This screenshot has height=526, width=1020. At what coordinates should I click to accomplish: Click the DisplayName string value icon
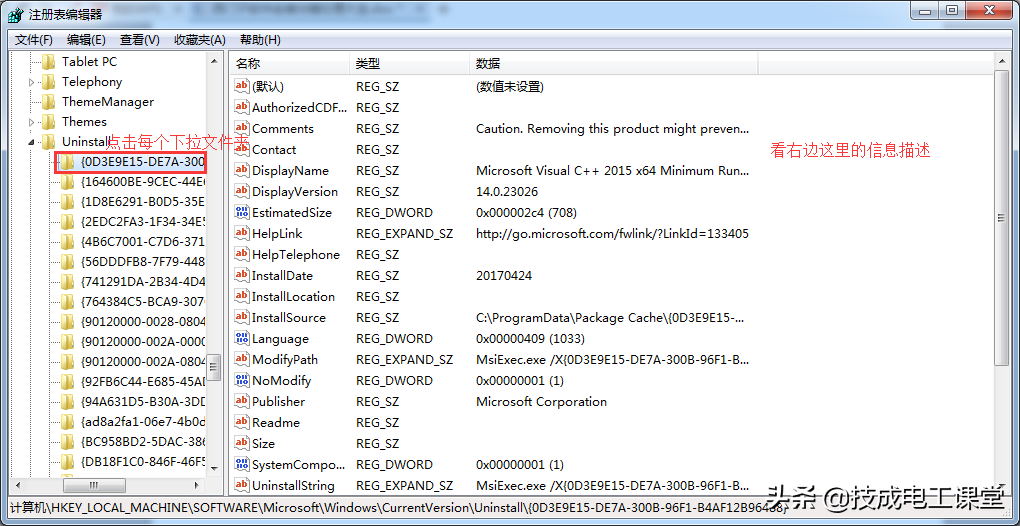pos(241,170)
